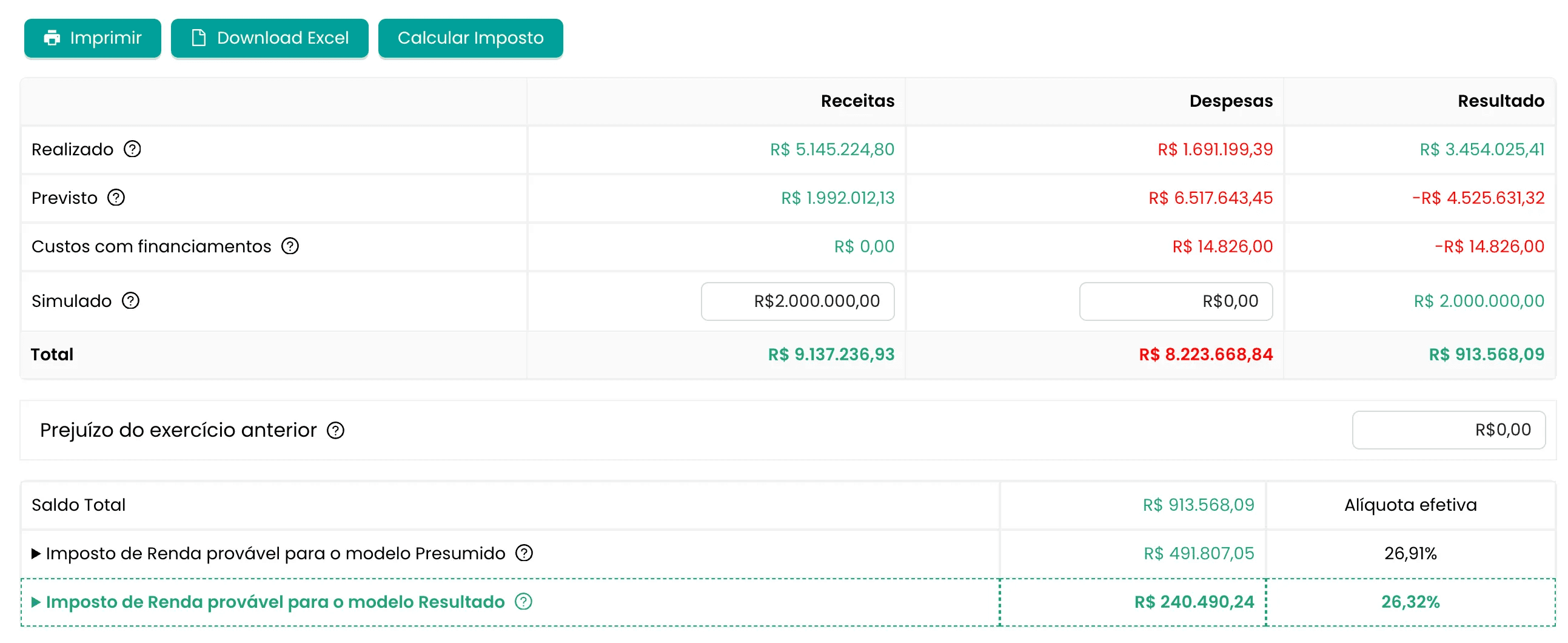
Task: Select Saldo Total value R$ 913.568,09
Action: pos(1199,505)
